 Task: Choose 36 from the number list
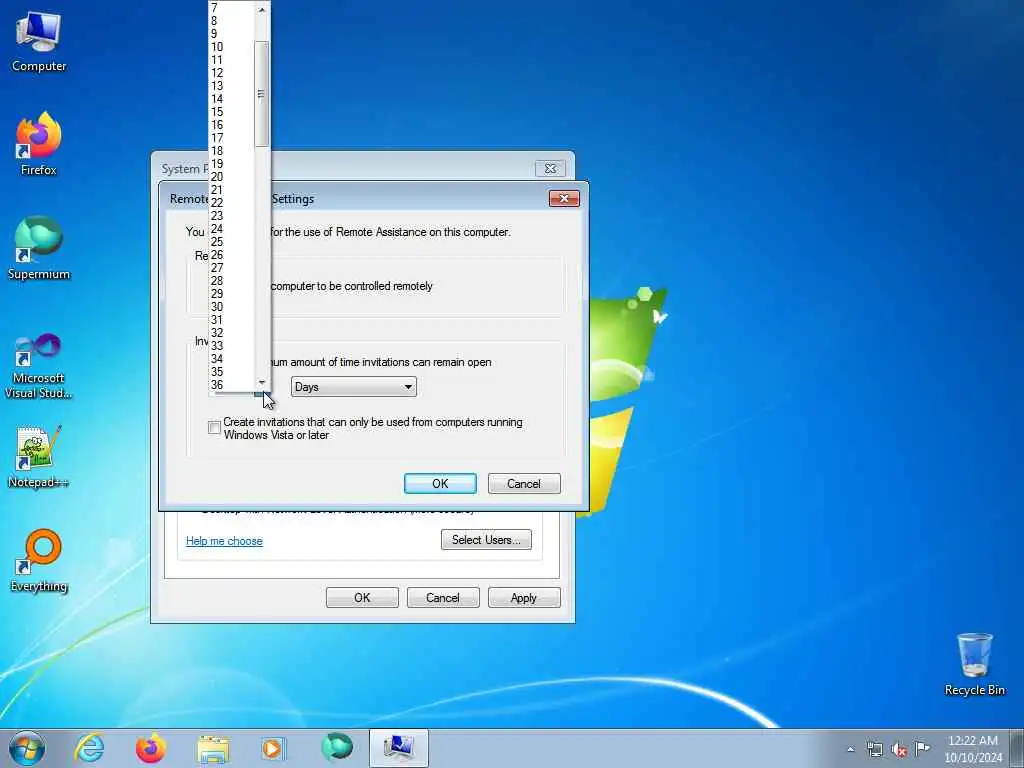[x=231, y=385]
